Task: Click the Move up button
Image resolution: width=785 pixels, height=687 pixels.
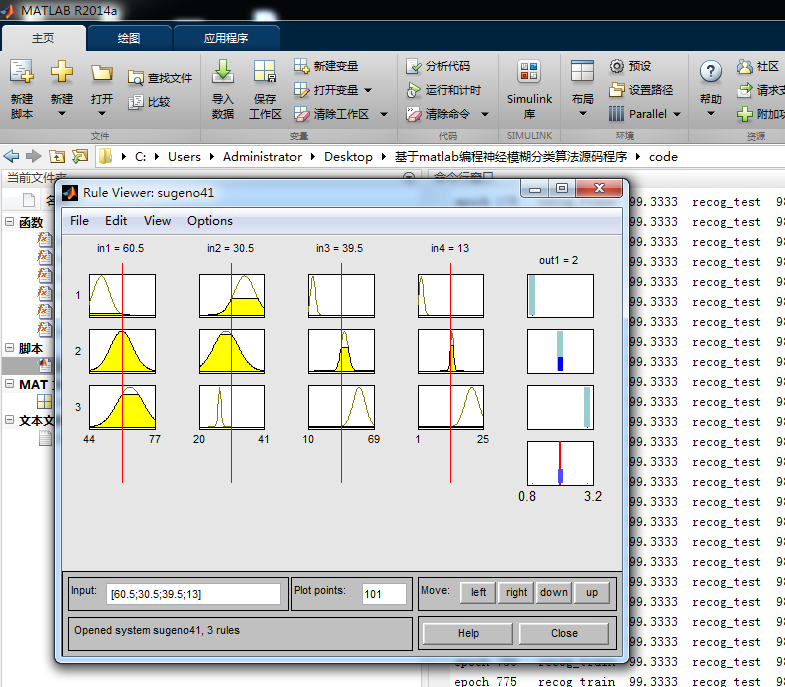Action: (592, 592)
